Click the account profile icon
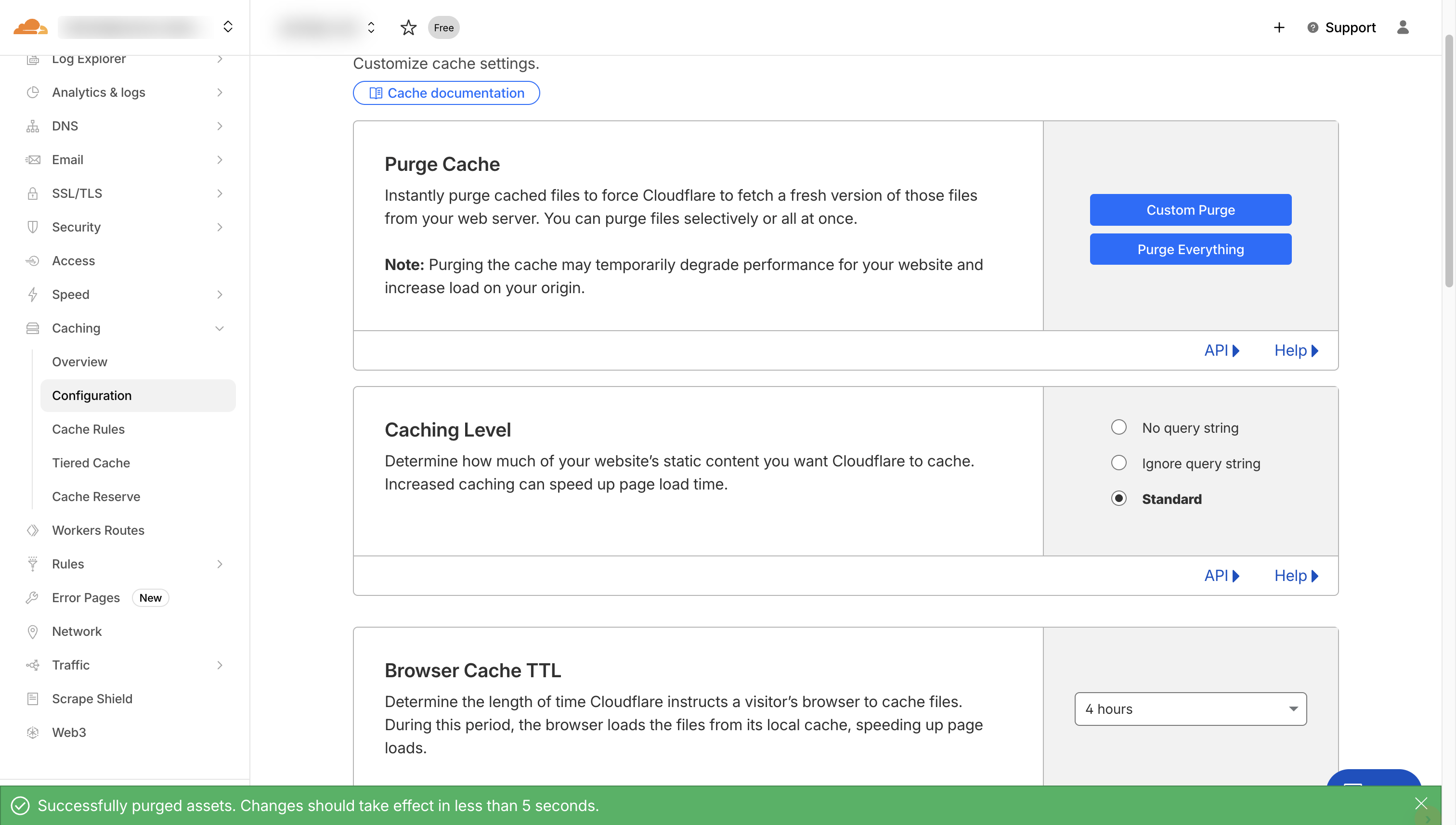Viewport: 1456px width, 825px height. (x=1403, y=27)
